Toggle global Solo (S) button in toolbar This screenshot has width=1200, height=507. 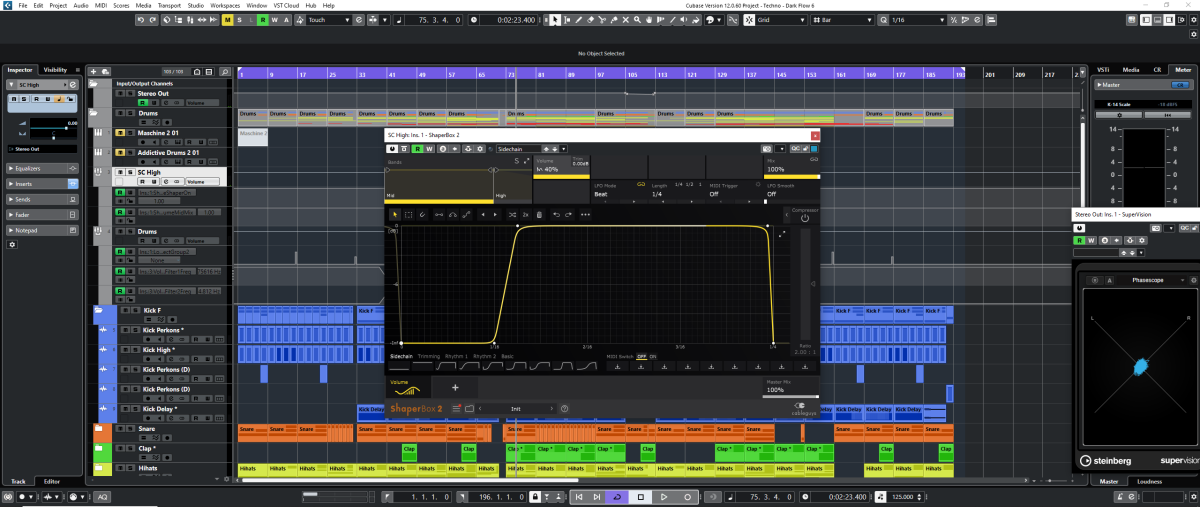tap(239, 19)
